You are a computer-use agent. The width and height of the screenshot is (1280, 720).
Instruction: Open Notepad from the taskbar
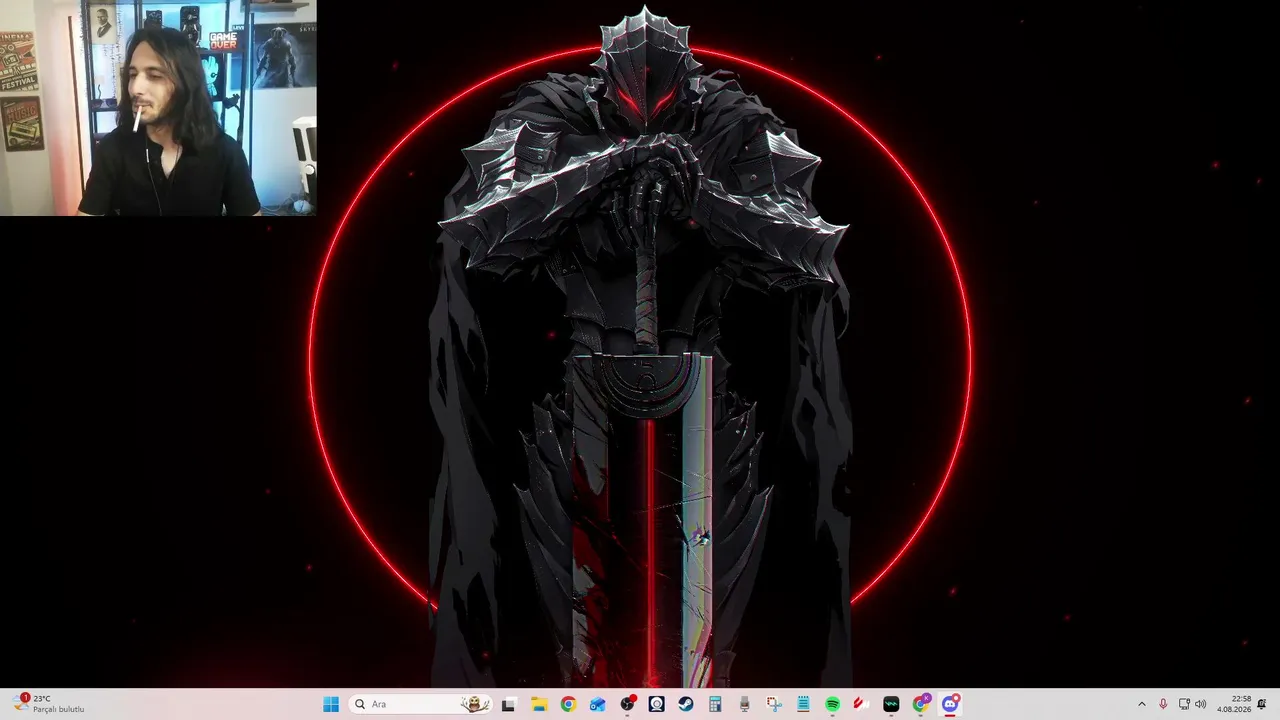803,704
